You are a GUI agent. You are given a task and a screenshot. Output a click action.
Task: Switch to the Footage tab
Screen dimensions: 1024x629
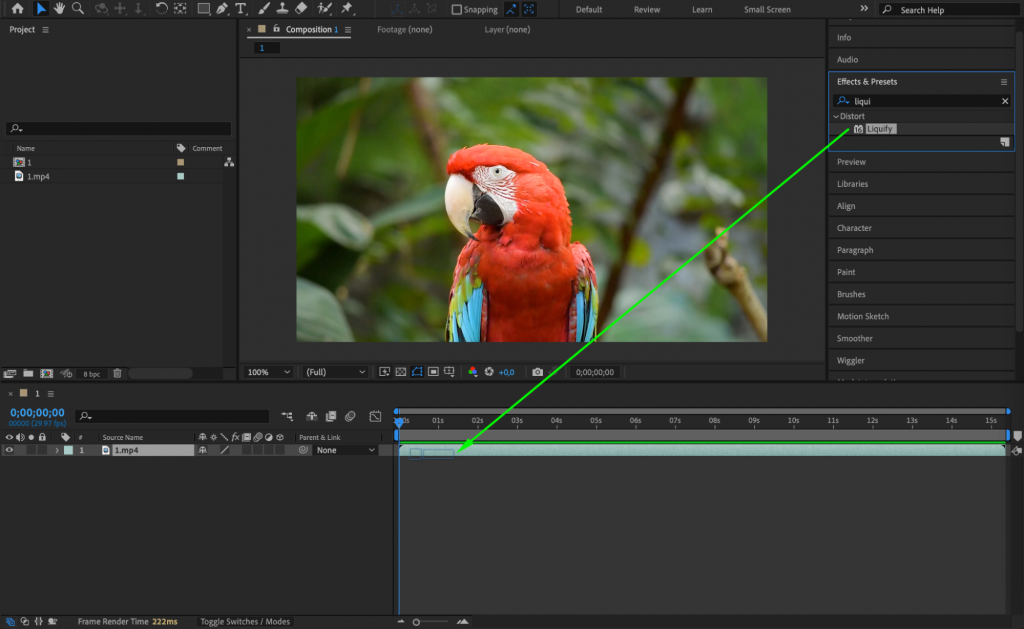tap(403, 30)
